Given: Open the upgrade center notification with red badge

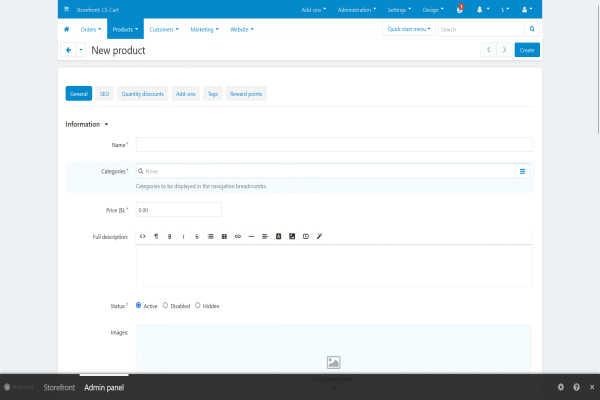Looking at the screenshot, I should click(x=460, y=9).
